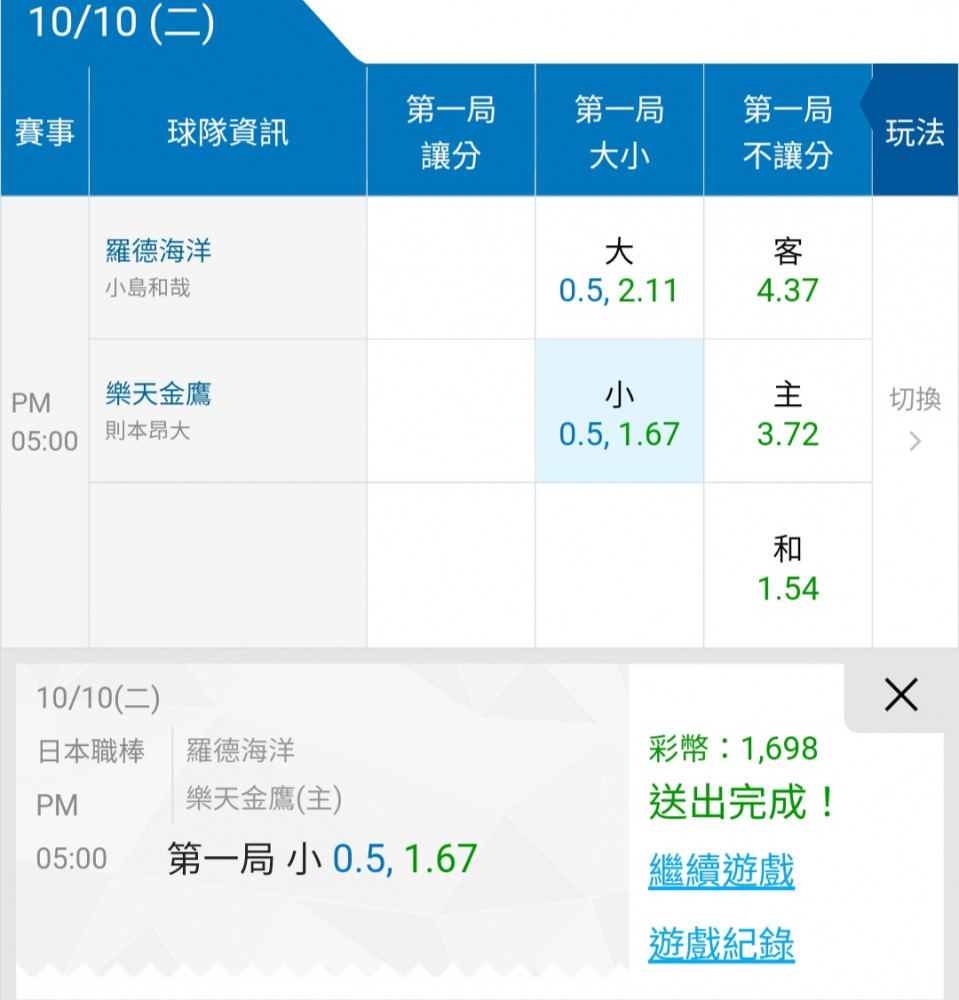Screen dimensions: 959x1000
Task: Pick 客 away win at 4.37
Action: click(787, 268)
